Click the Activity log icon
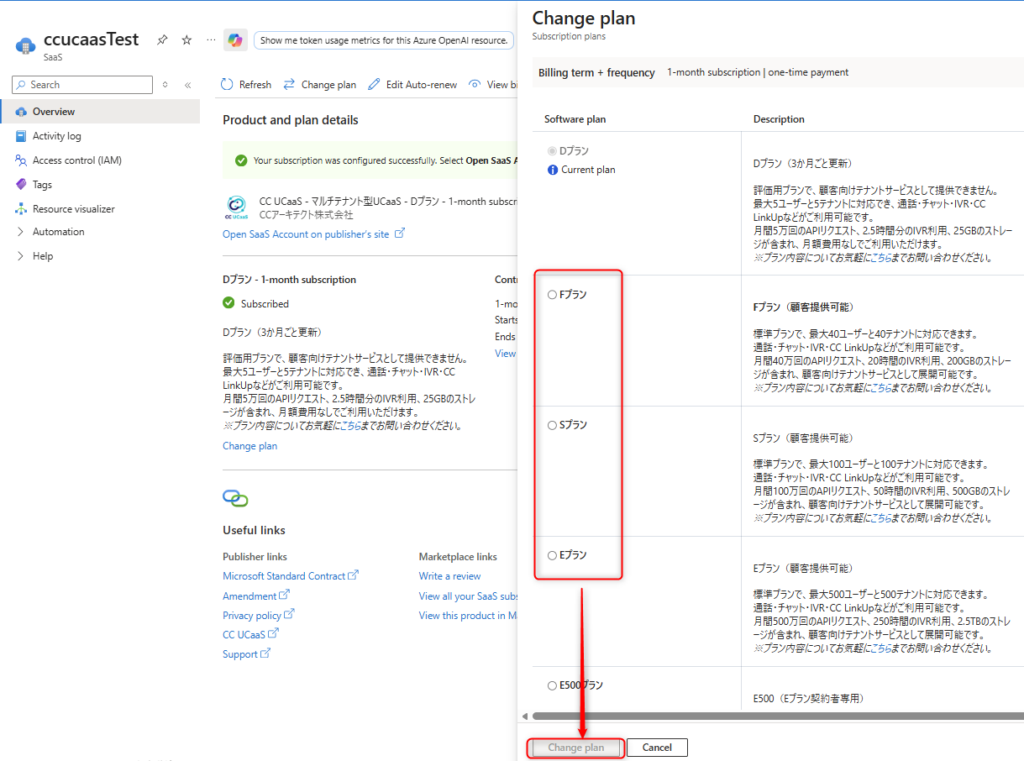 tap(21, 136)
